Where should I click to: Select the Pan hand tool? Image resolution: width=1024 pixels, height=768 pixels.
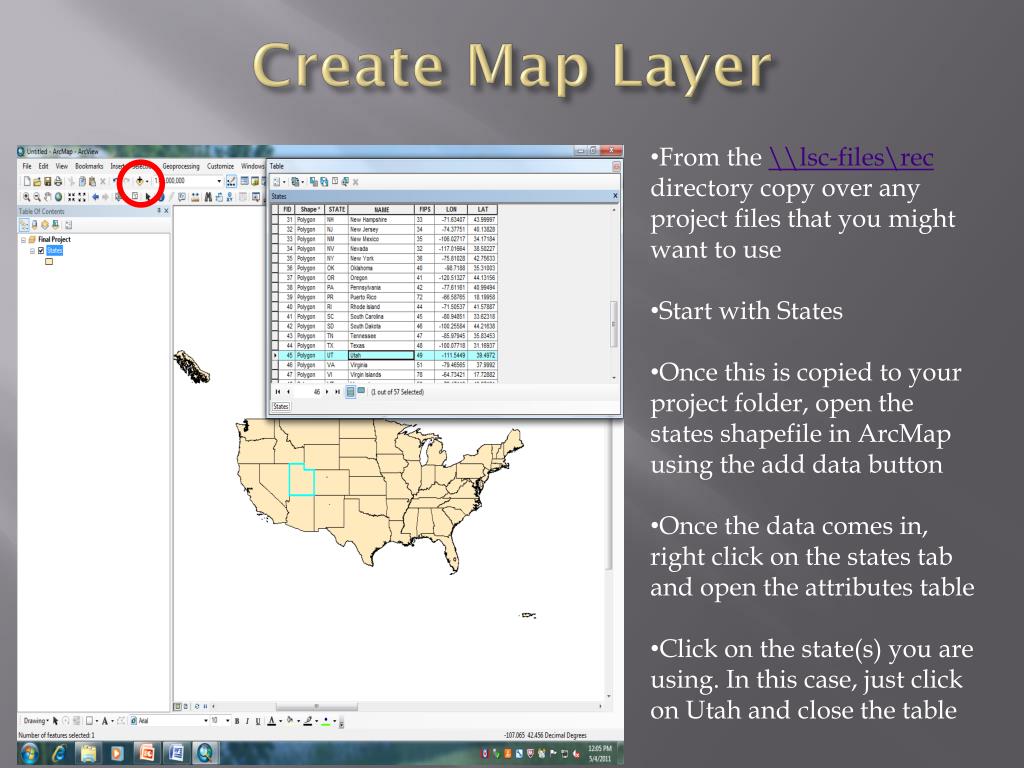tap(48, 197)
